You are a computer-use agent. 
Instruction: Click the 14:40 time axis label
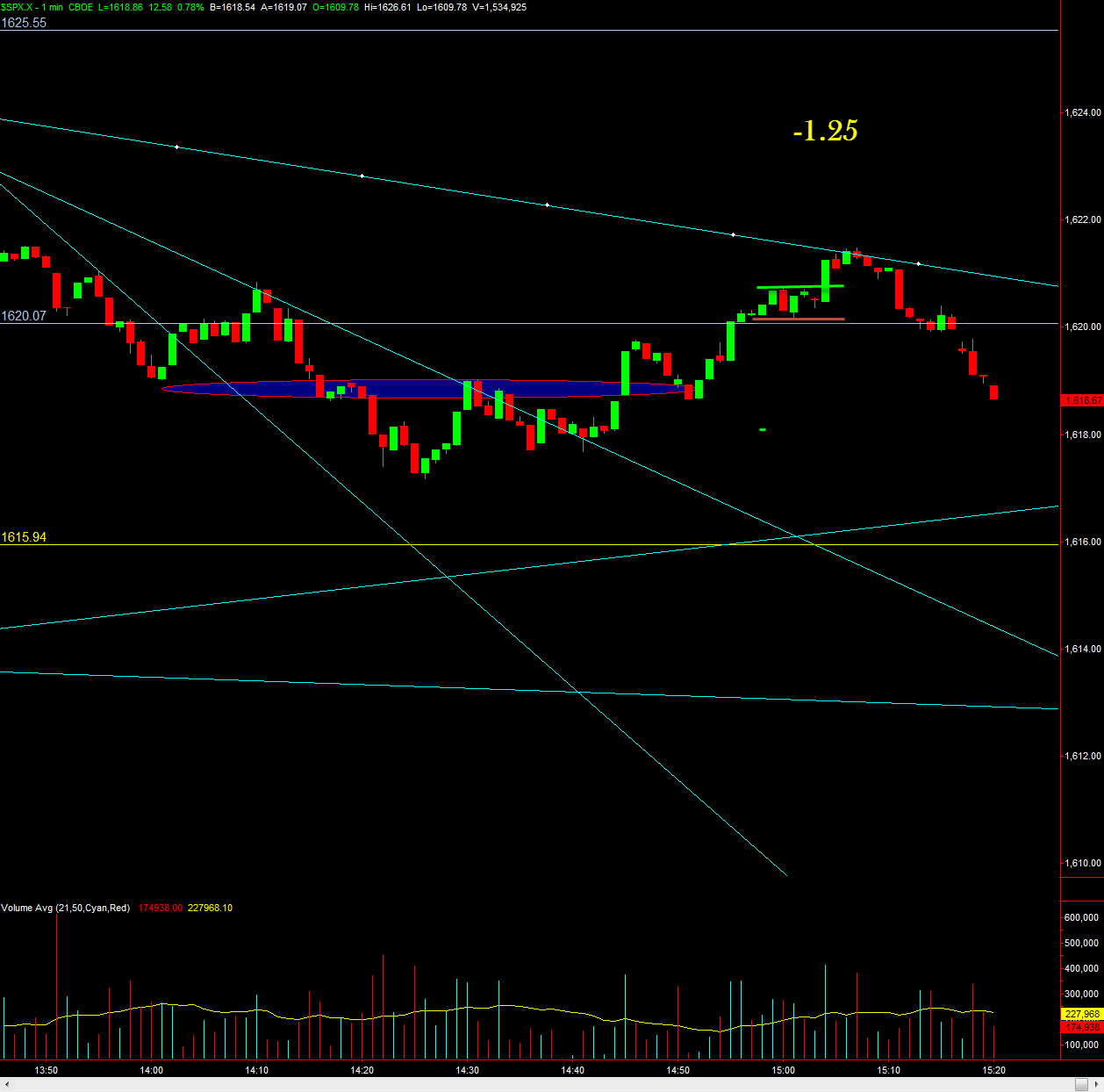573,1070
